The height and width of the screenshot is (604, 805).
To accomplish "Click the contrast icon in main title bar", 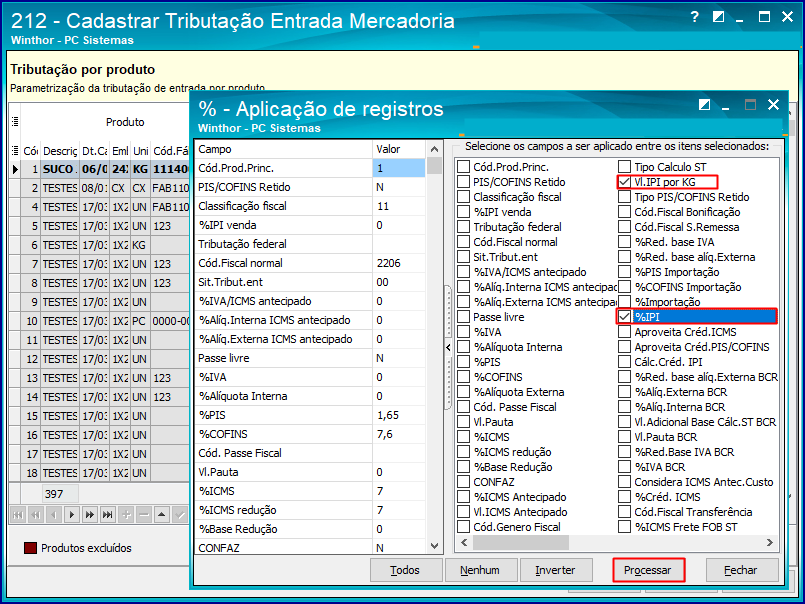I will [x=718, y=17].
